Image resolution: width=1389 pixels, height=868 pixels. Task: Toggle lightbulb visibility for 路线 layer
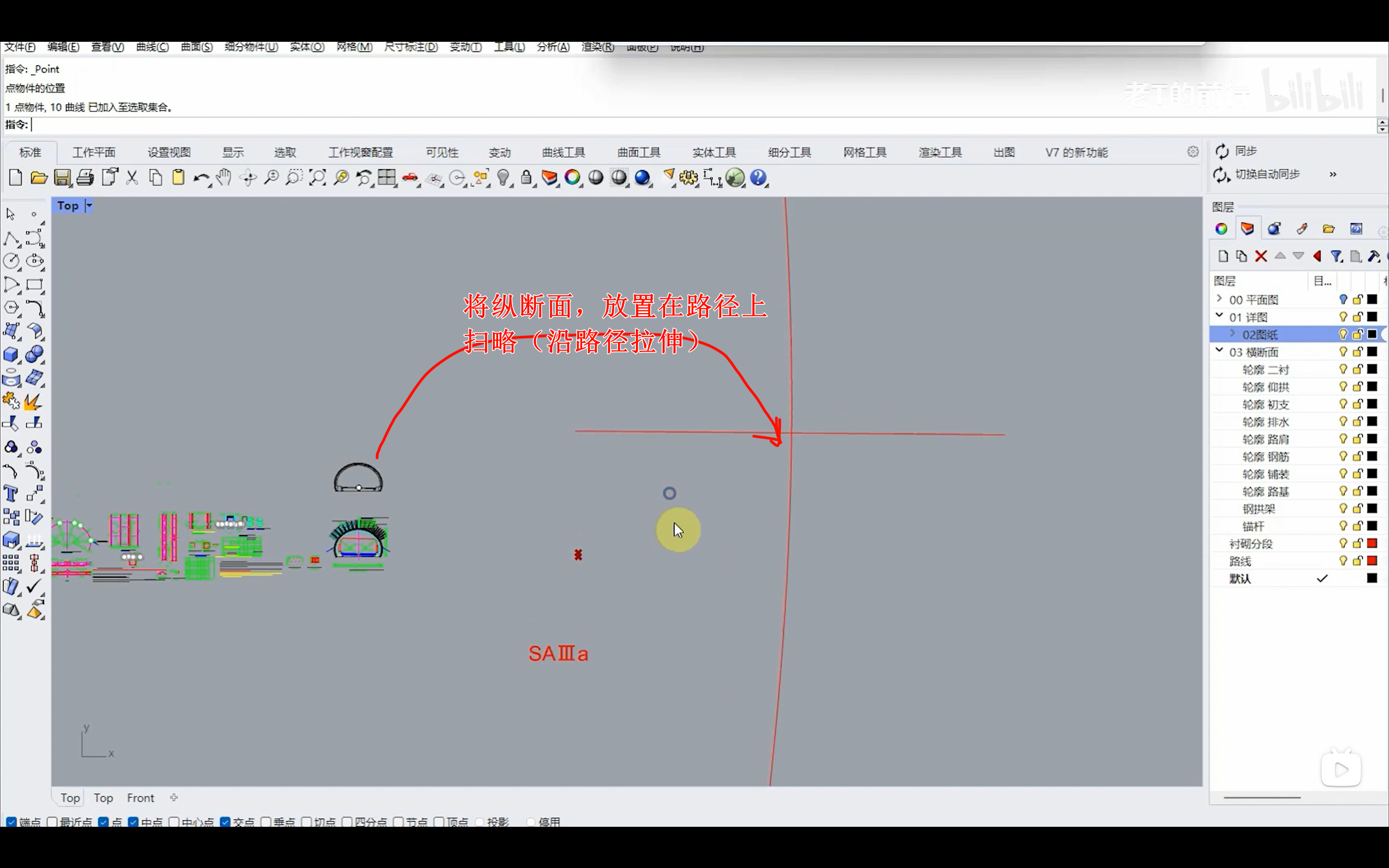click(1342, 560)
